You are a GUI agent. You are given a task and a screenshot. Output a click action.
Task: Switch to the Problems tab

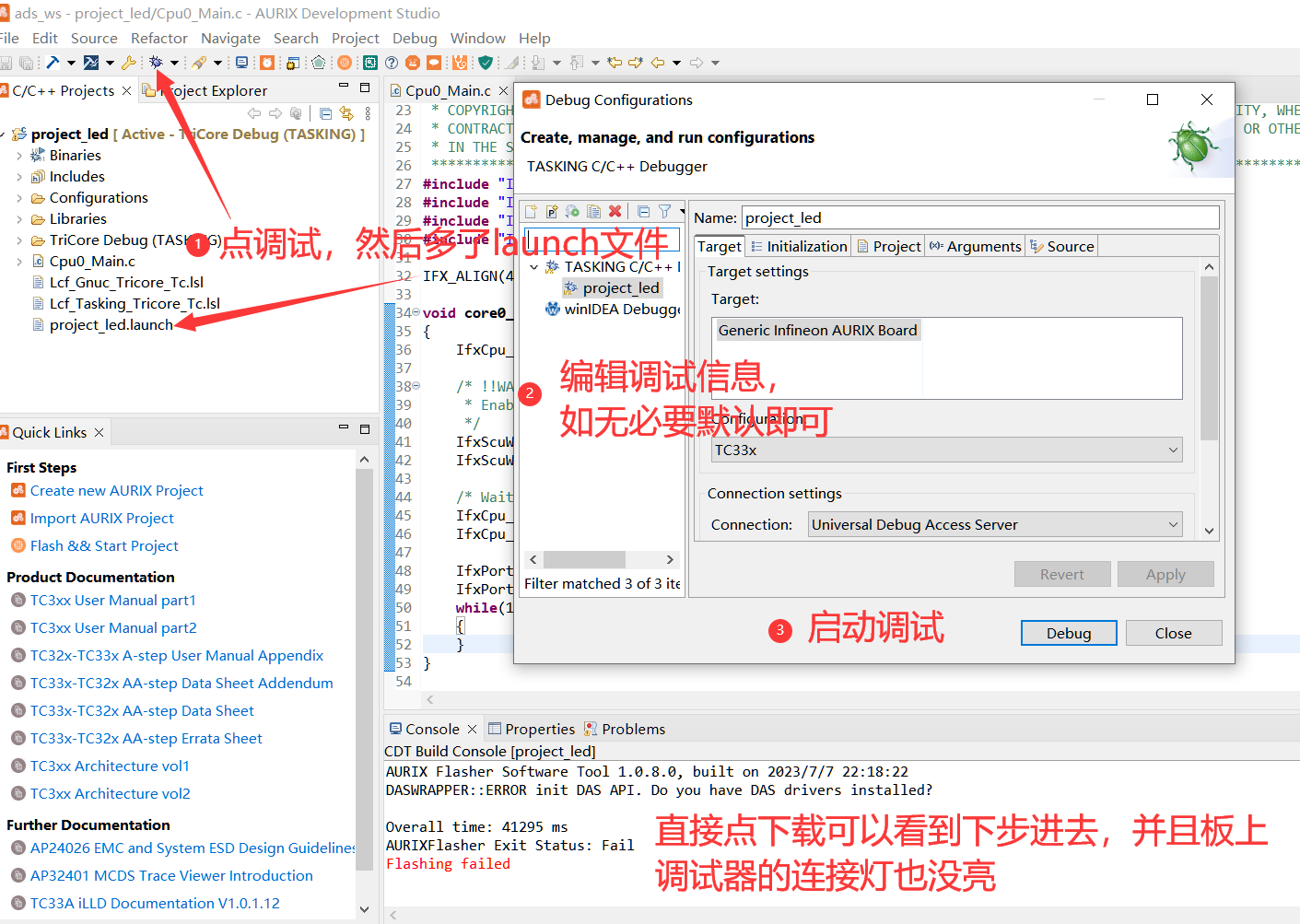[x=625, y=730]
